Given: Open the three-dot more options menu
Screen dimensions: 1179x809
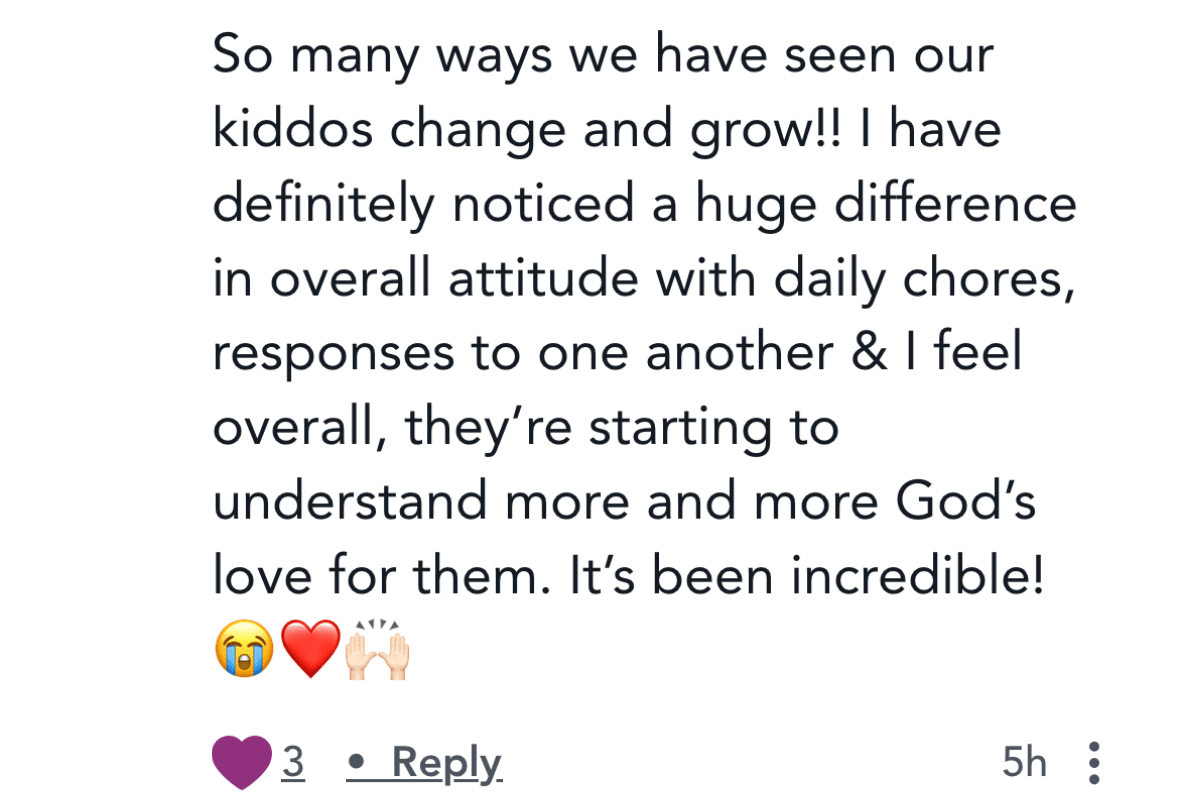Looking at the screenshot, I should point(1093,764).
